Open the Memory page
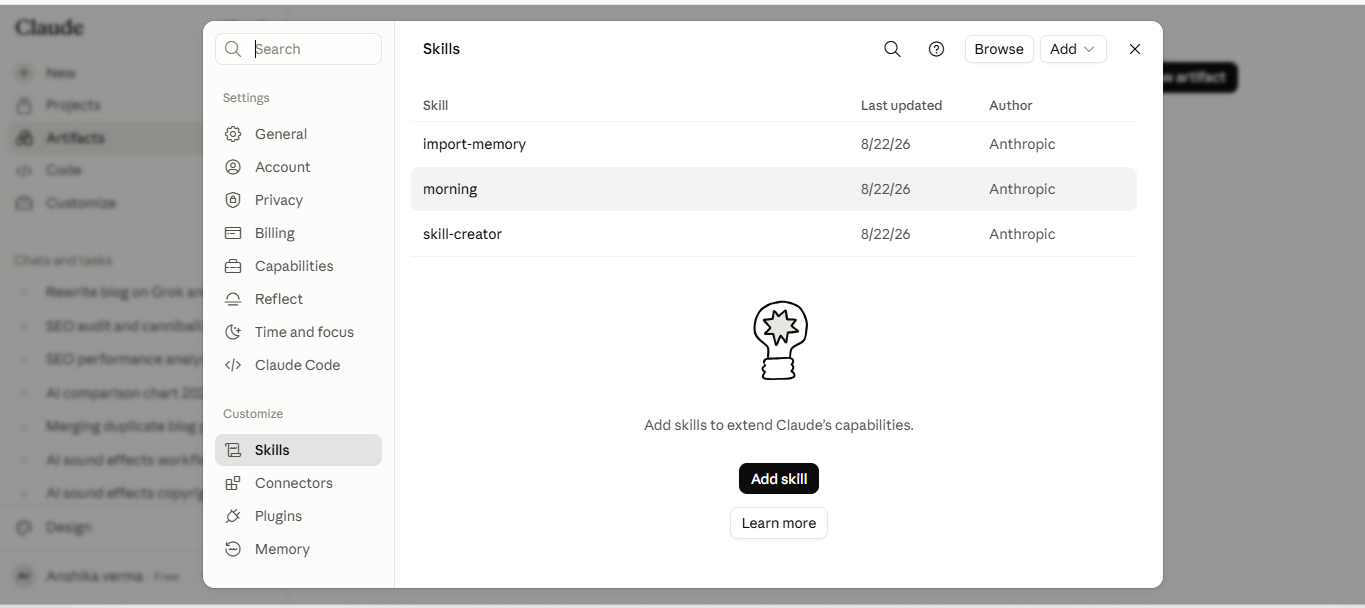 pos(298,549)
